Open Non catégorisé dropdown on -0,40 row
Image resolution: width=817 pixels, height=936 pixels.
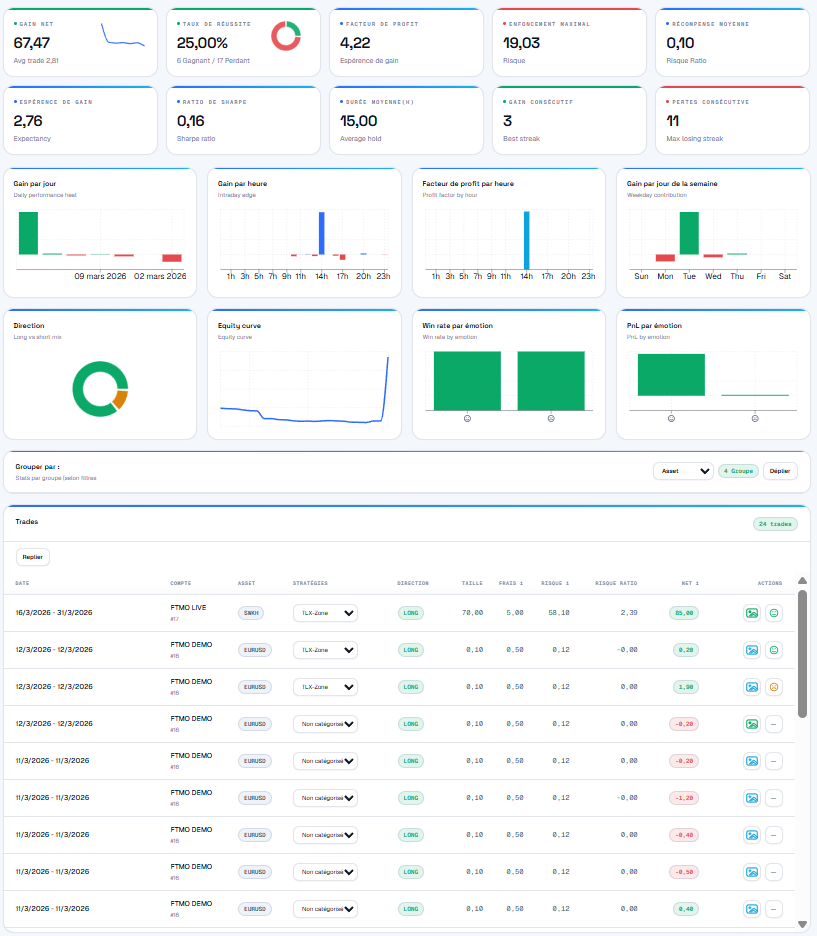(325, 835)
